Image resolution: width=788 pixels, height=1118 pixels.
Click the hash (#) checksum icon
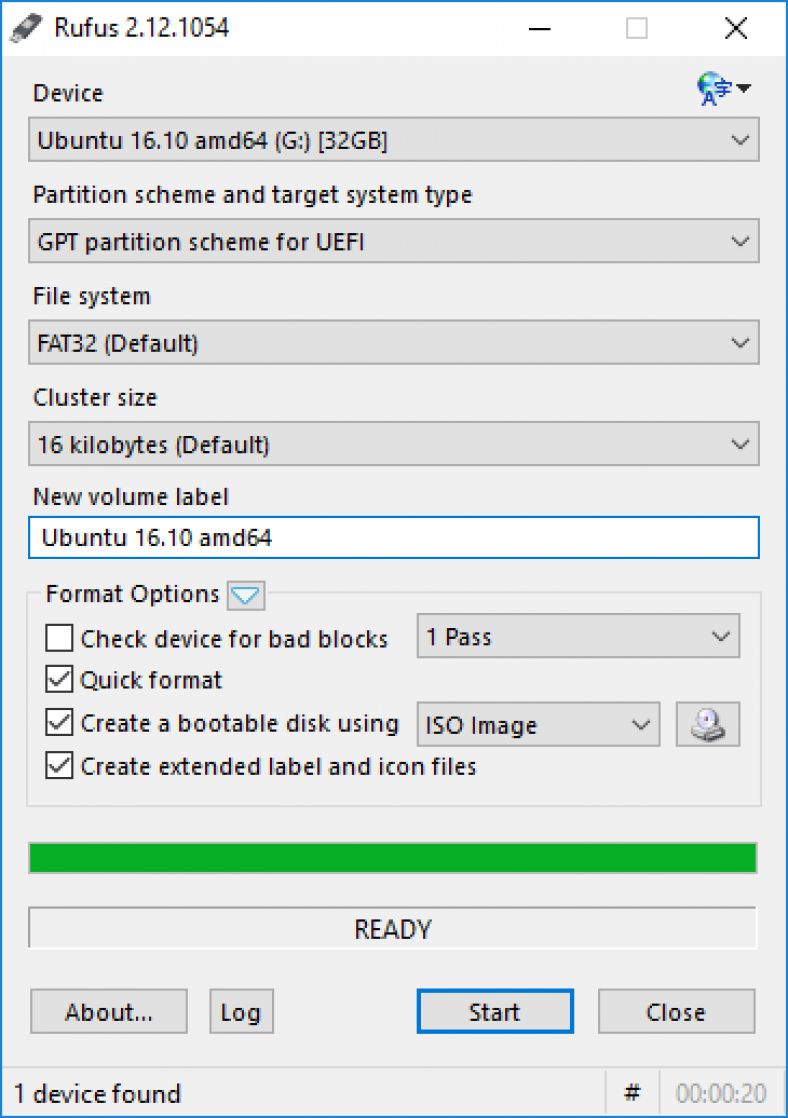click(632, 1092)
